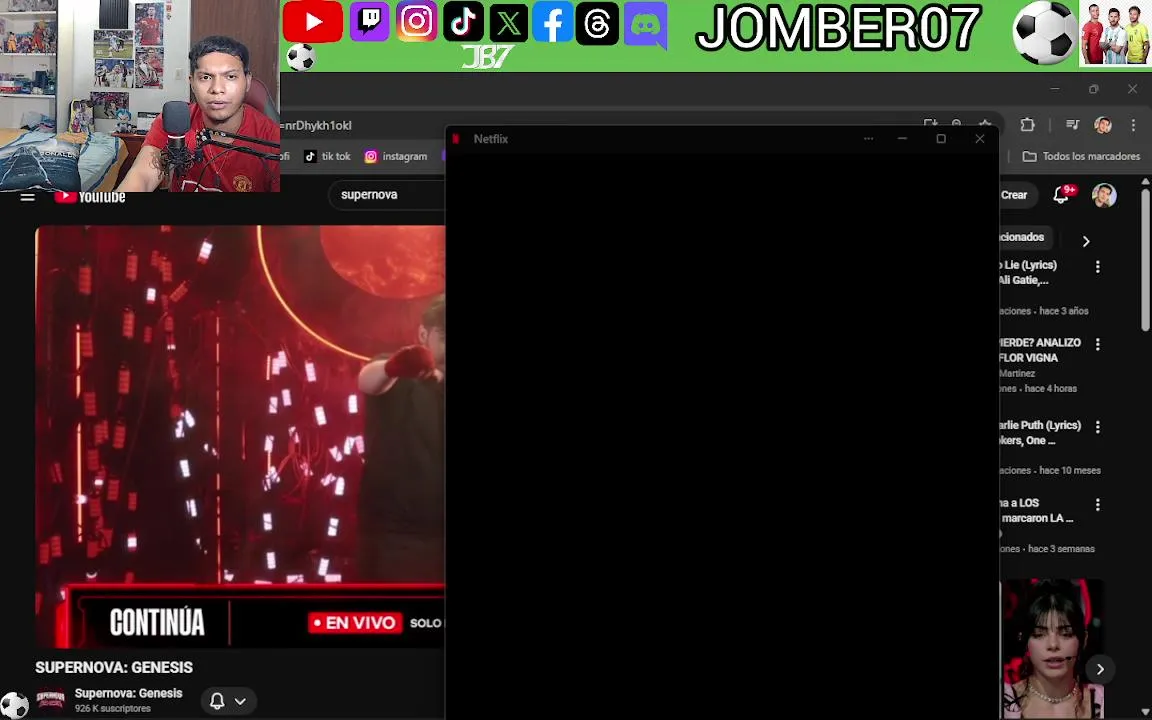
Task: Open the Shorts thumbnail of the woman
Action: point(1052,649)
